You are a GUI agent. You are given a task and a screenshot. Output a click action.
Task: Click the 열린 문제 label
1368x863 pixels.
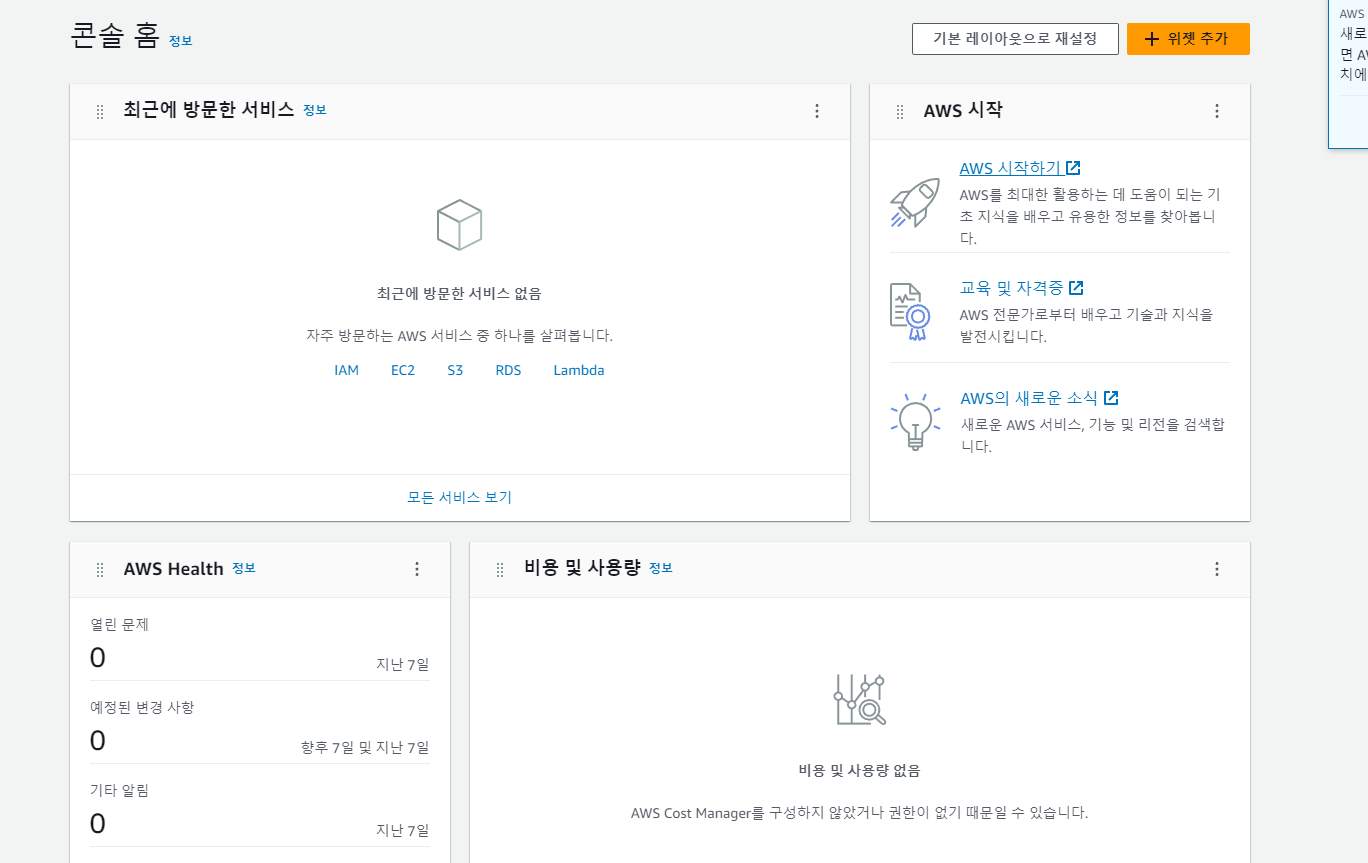119,625
